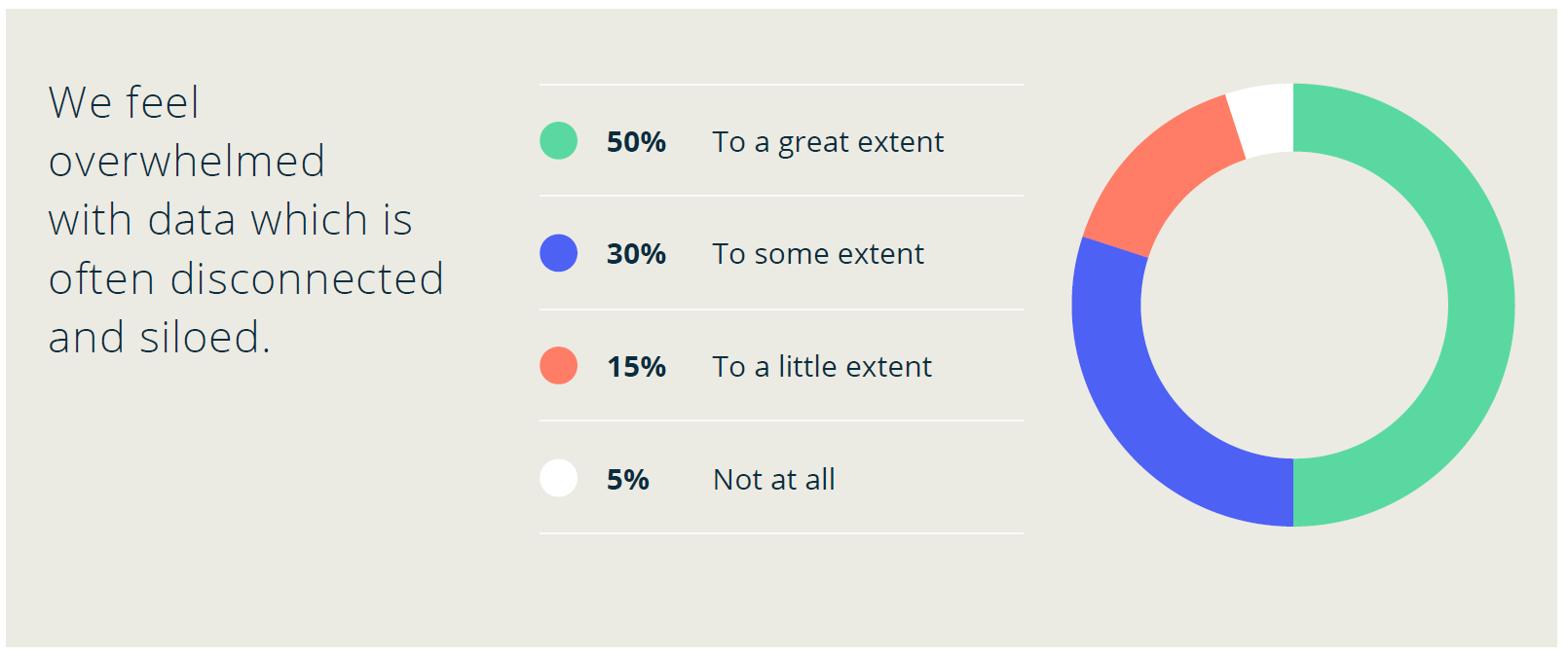Select the white legend dot
The image size is (1568, 658).
pyautogui.click(x=559, y=478)
